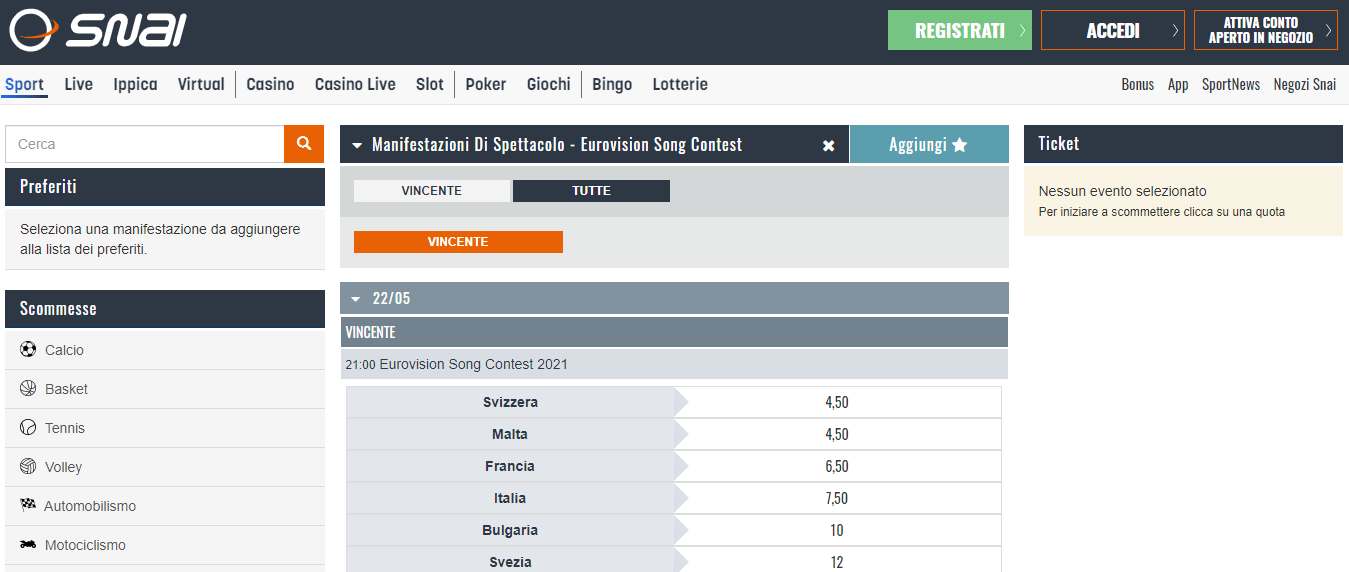Viewport: 1349px width, 572px height.
Task: Focus the Cerca search field
Action: tap(145, 144)
